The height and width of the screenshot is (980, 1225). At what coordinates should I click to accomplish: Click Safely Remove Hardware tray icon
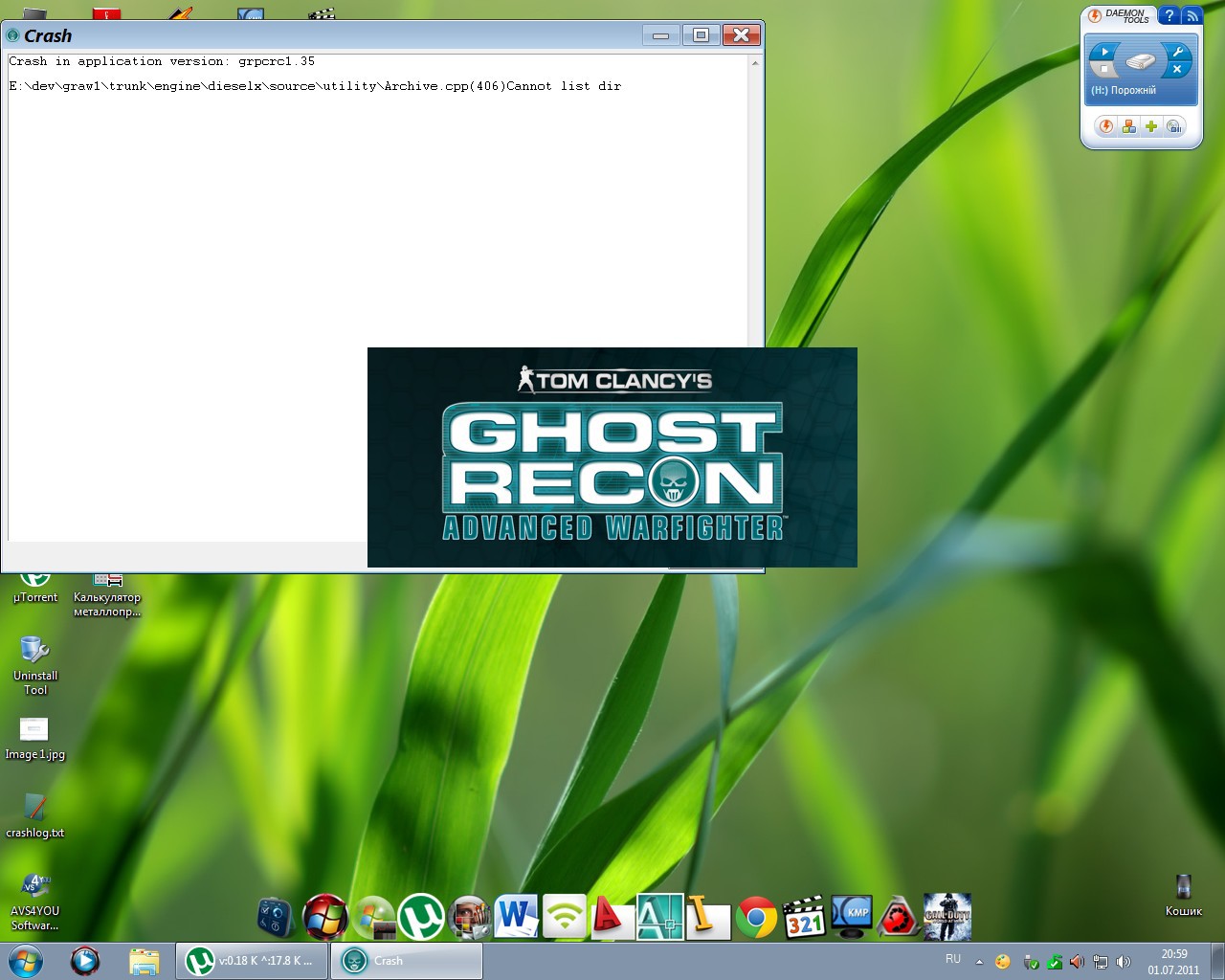[x=1031, y=962]
